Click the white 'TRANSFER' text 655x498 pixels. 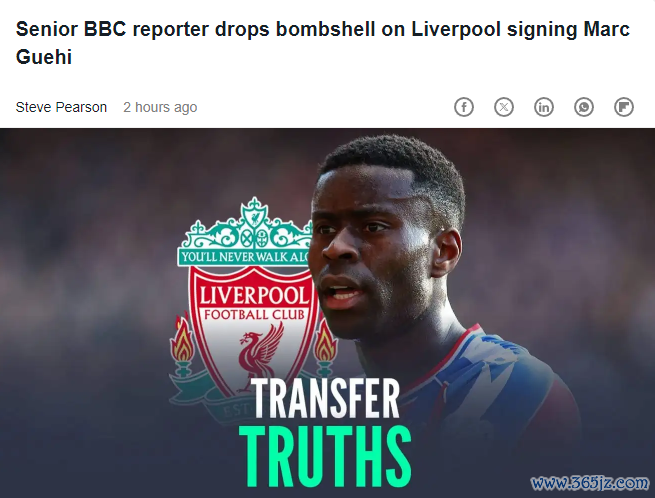tap(325, 398)
